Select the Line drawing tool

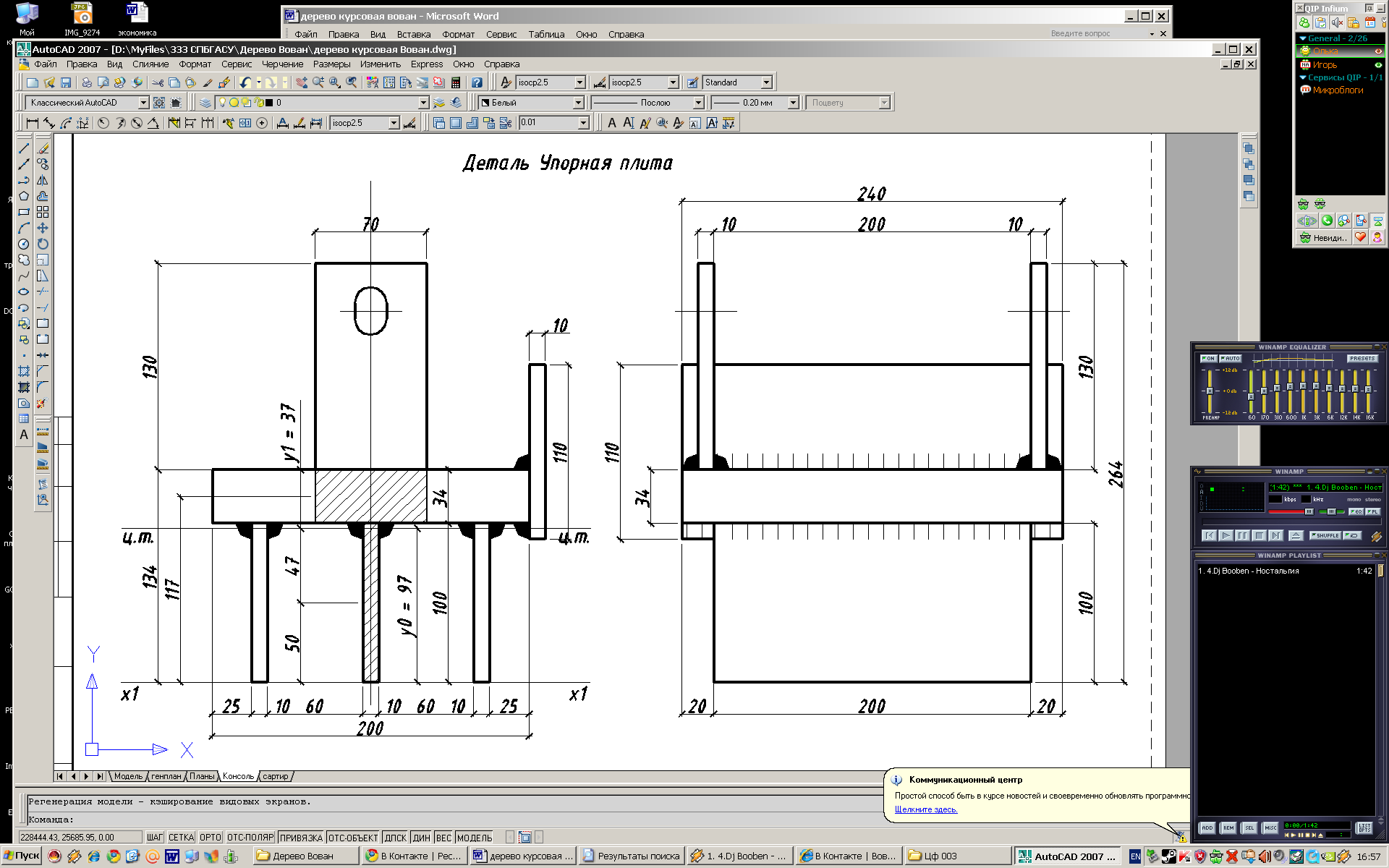tap(24, 148)
